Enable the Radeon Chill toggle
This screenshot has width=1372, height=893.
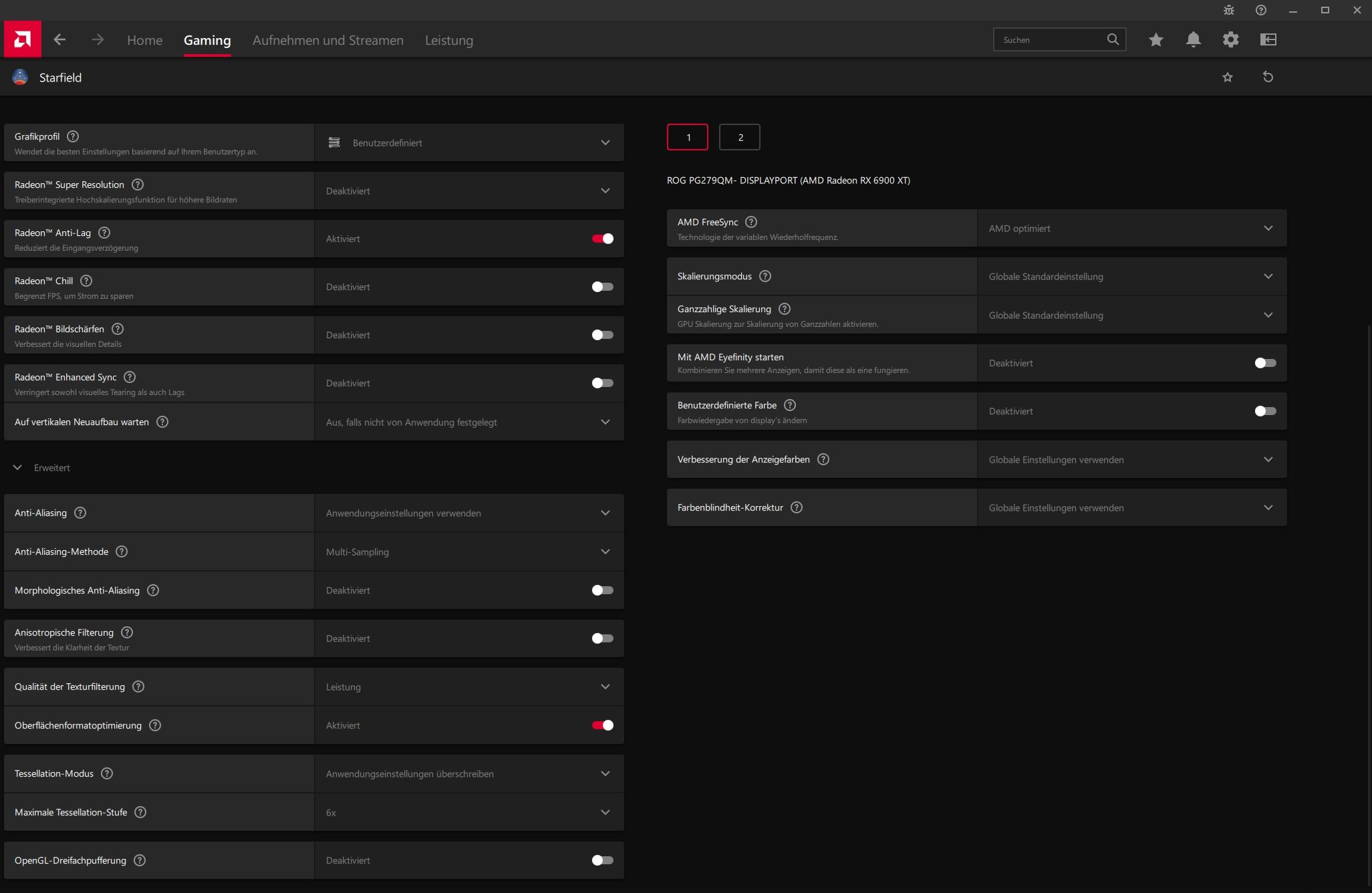(602, 287)
